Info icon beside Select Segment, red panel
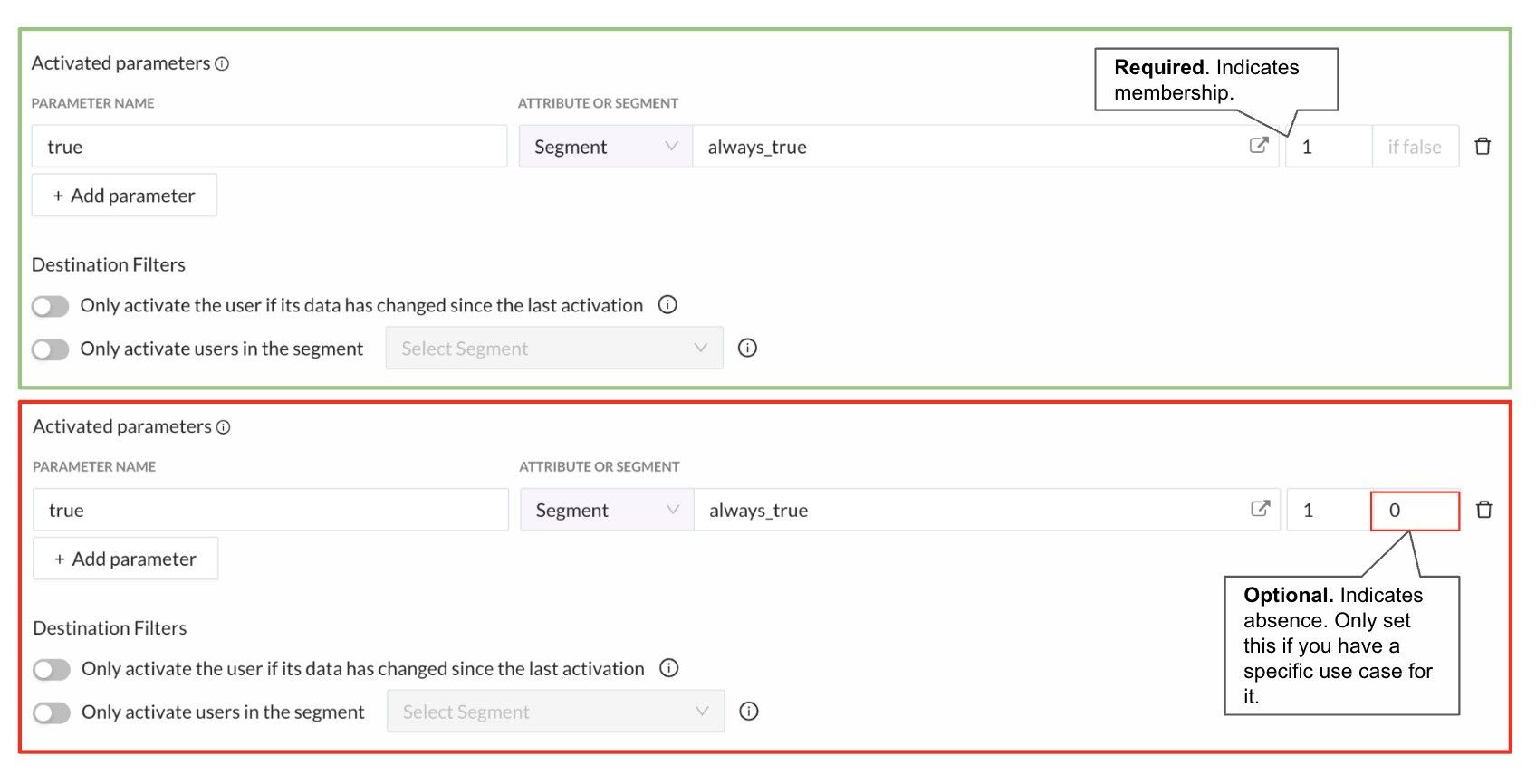Image resolution: width=1536 pixels, height=784 pixels. point(749,712)
